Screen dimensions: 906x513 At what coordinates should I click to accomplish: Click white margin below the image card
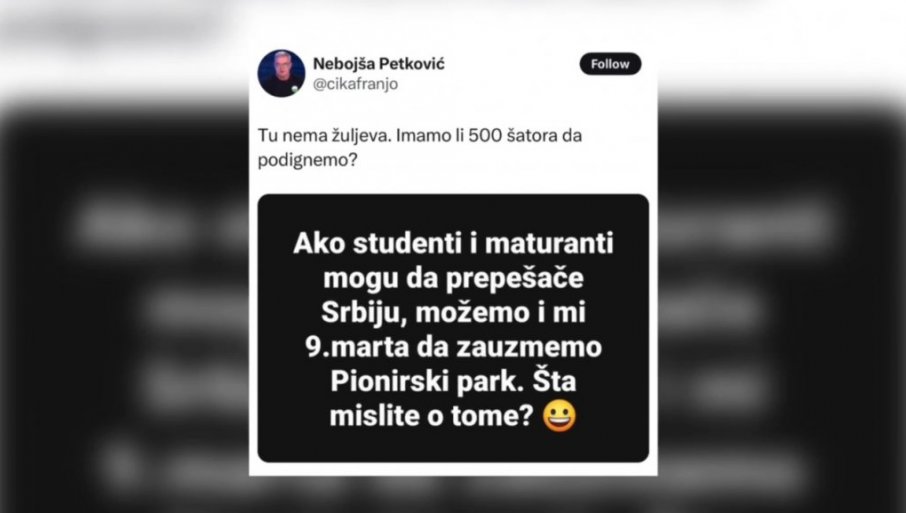pos(453,469)
